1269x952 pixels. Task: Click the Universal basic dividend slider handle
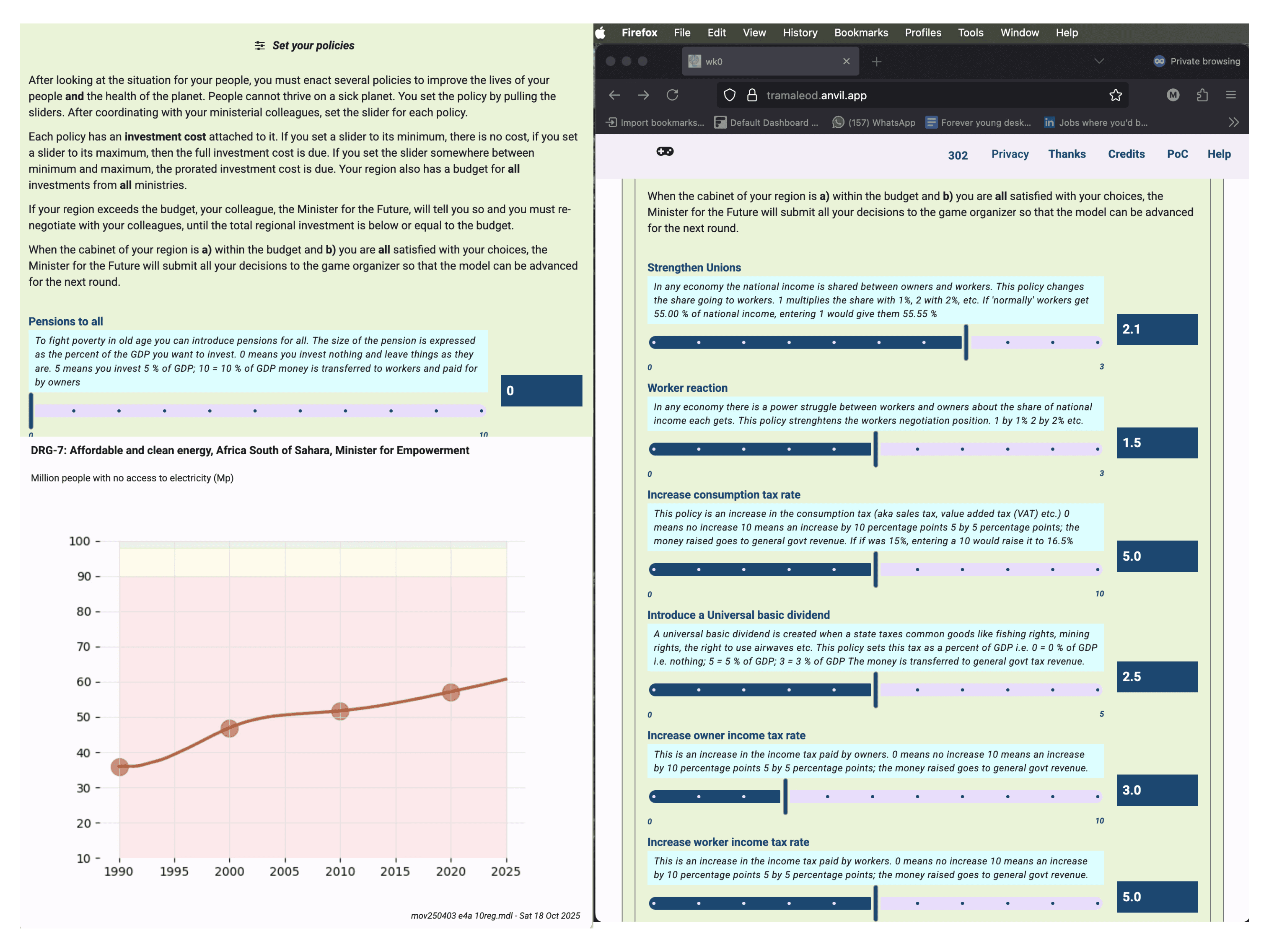click(875, 690)
